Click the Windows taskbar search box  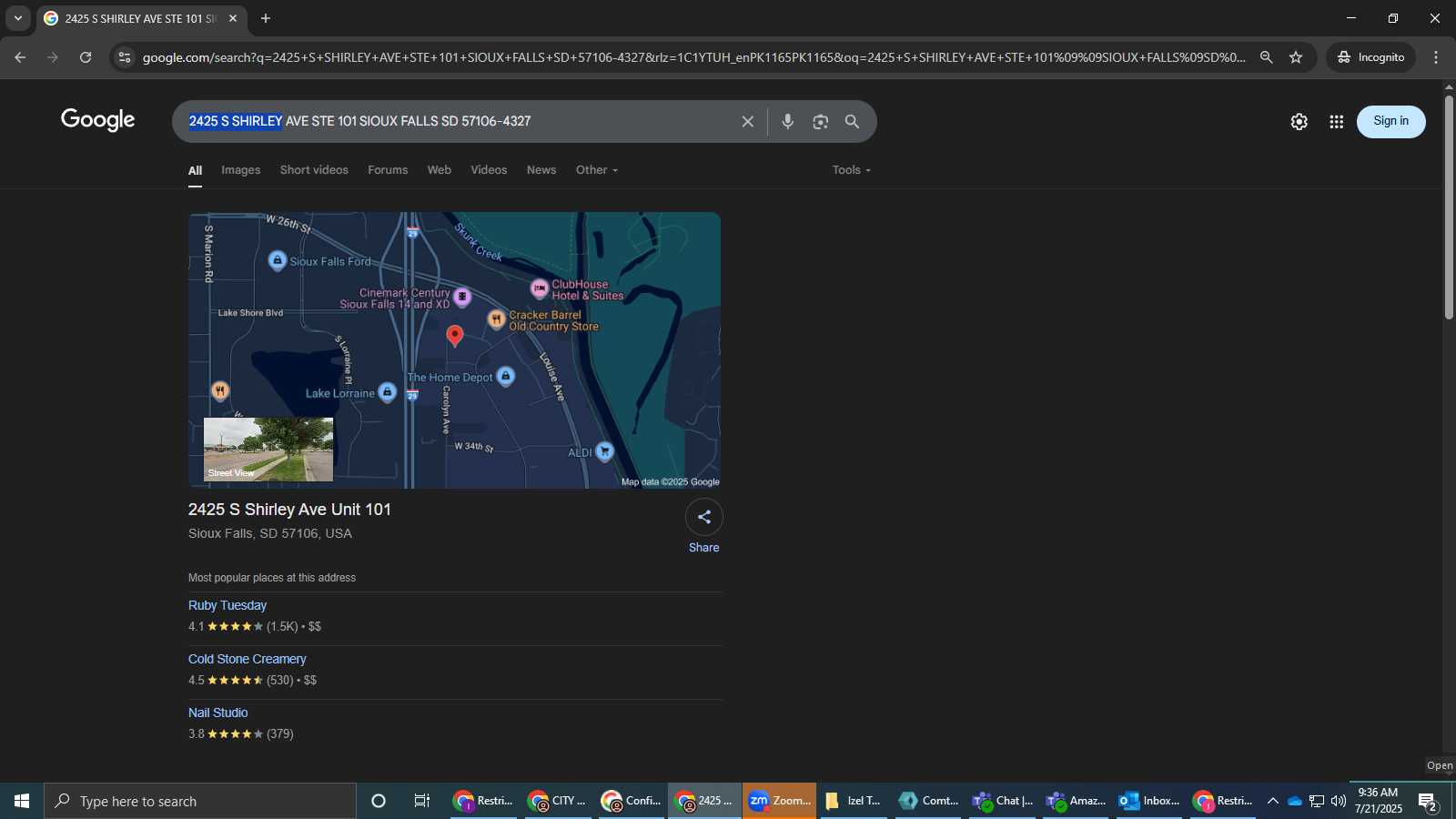pyautogui.click(x=200, y=801)
